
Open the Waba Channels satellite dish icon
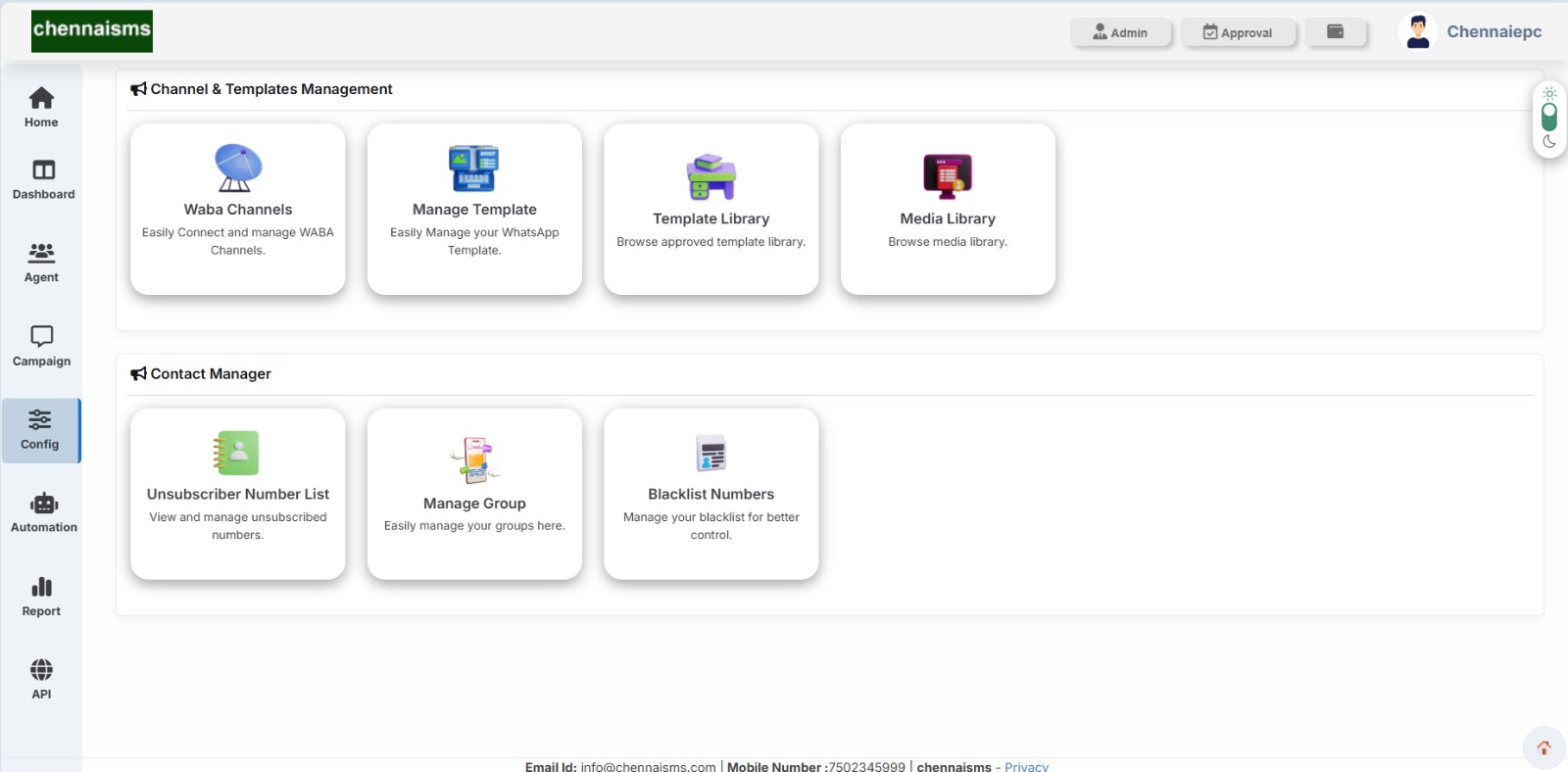click(238, 168)
